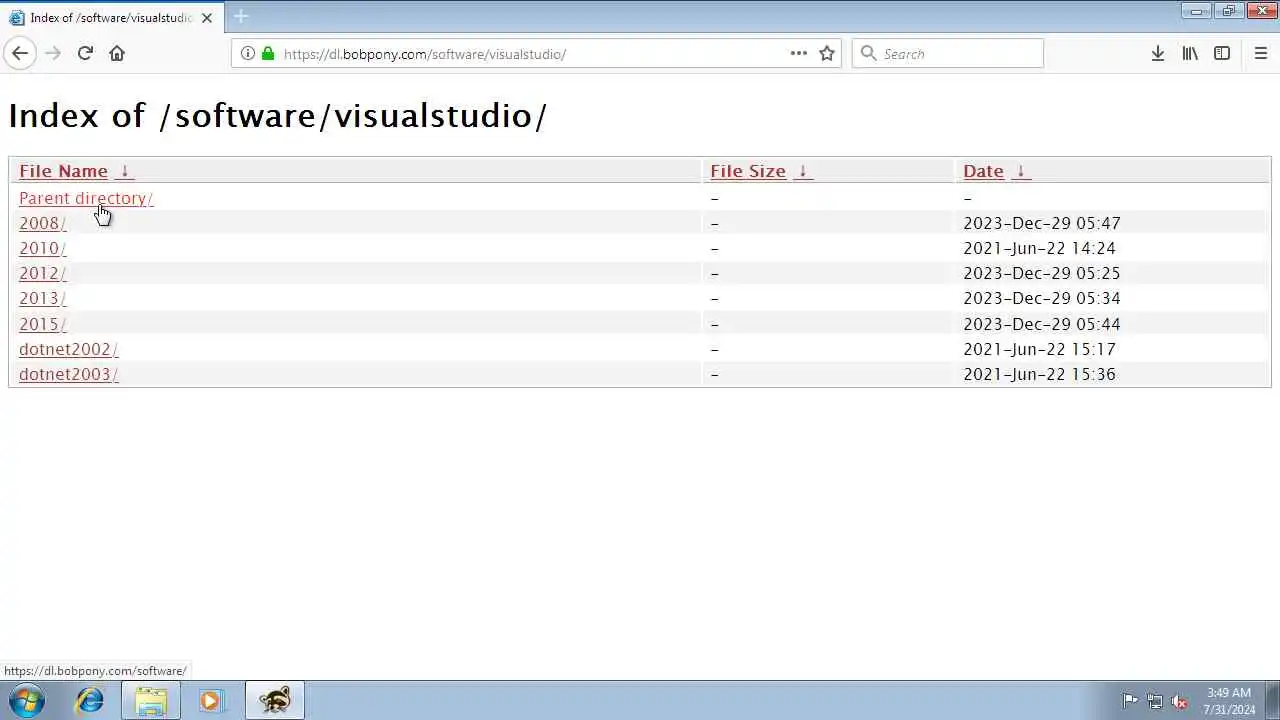Click the date 2021-Jun-22 14:24
The width and height of the screenshot is (1280, 720).
[x=1039, y=248]
